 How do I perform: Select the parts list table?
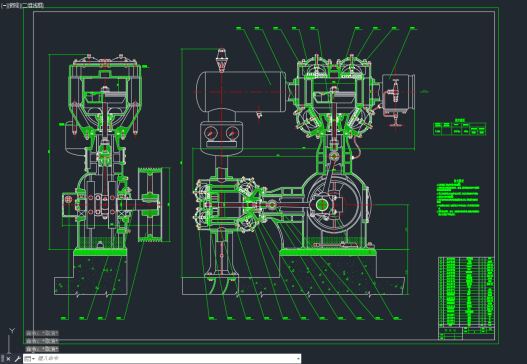pyautogui.click(x=467, y=298)
